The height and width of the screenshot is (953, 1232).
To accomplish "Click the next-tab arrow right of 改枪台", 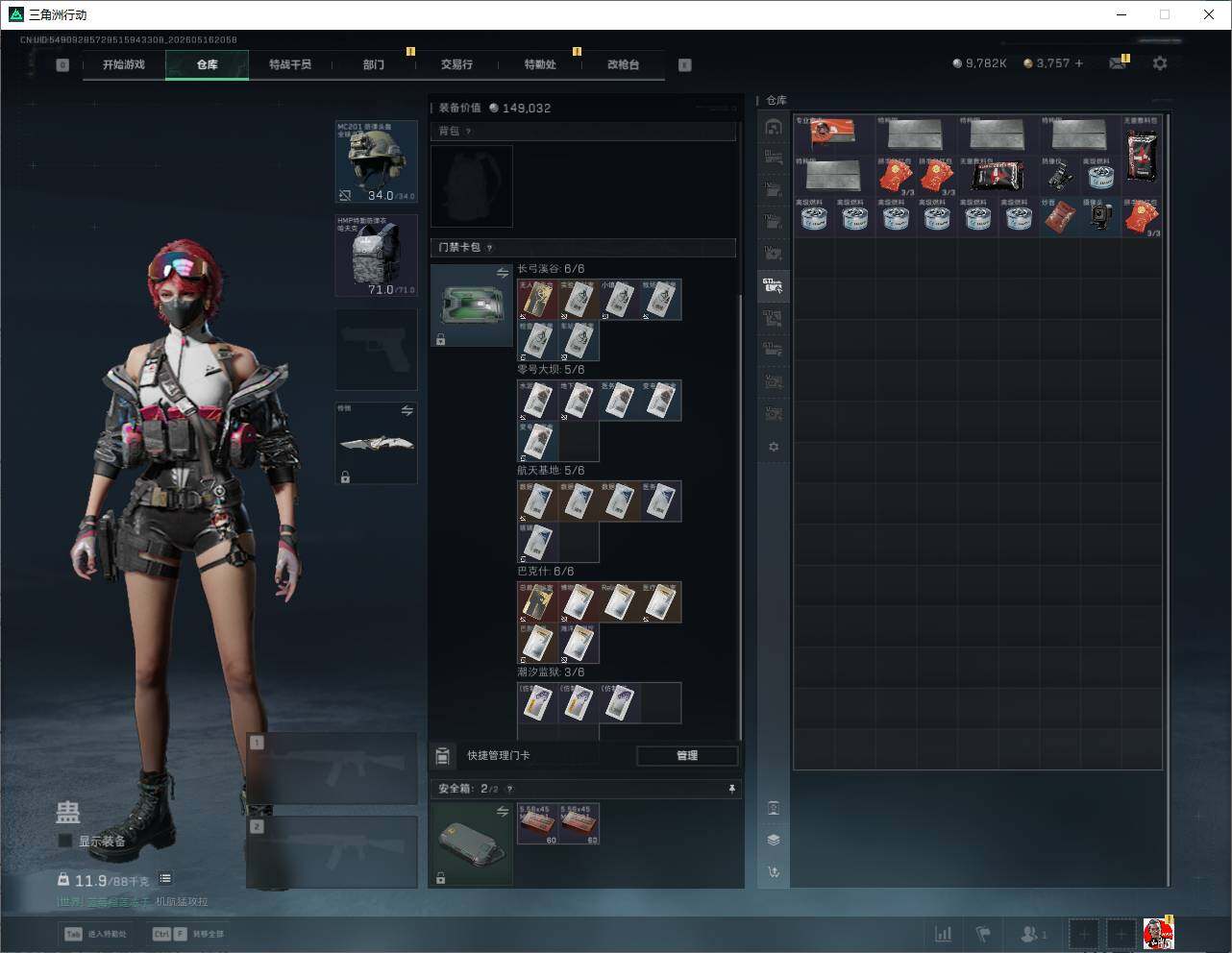I will (685, 65).
